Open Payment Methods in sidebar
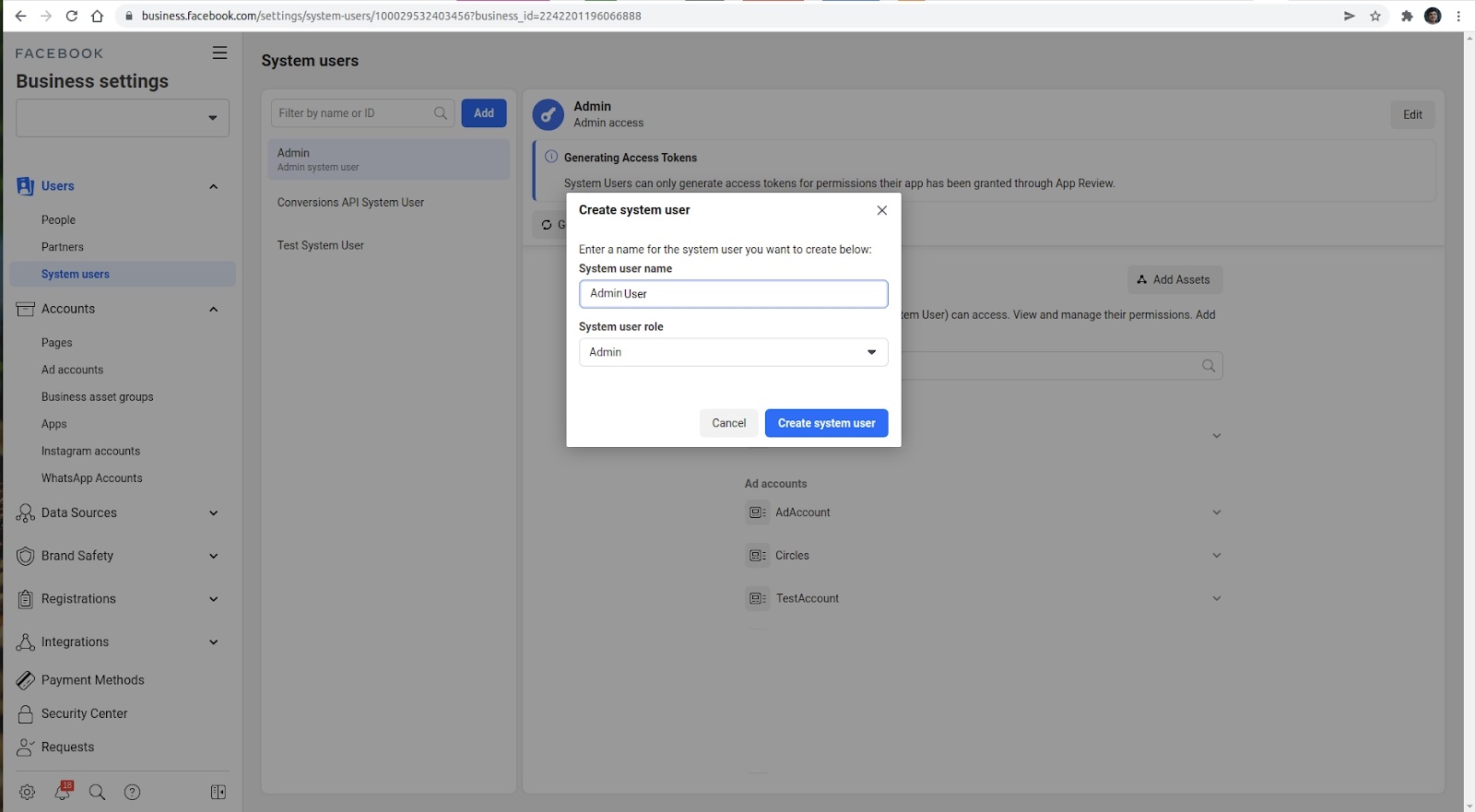 tap(93, 680)
